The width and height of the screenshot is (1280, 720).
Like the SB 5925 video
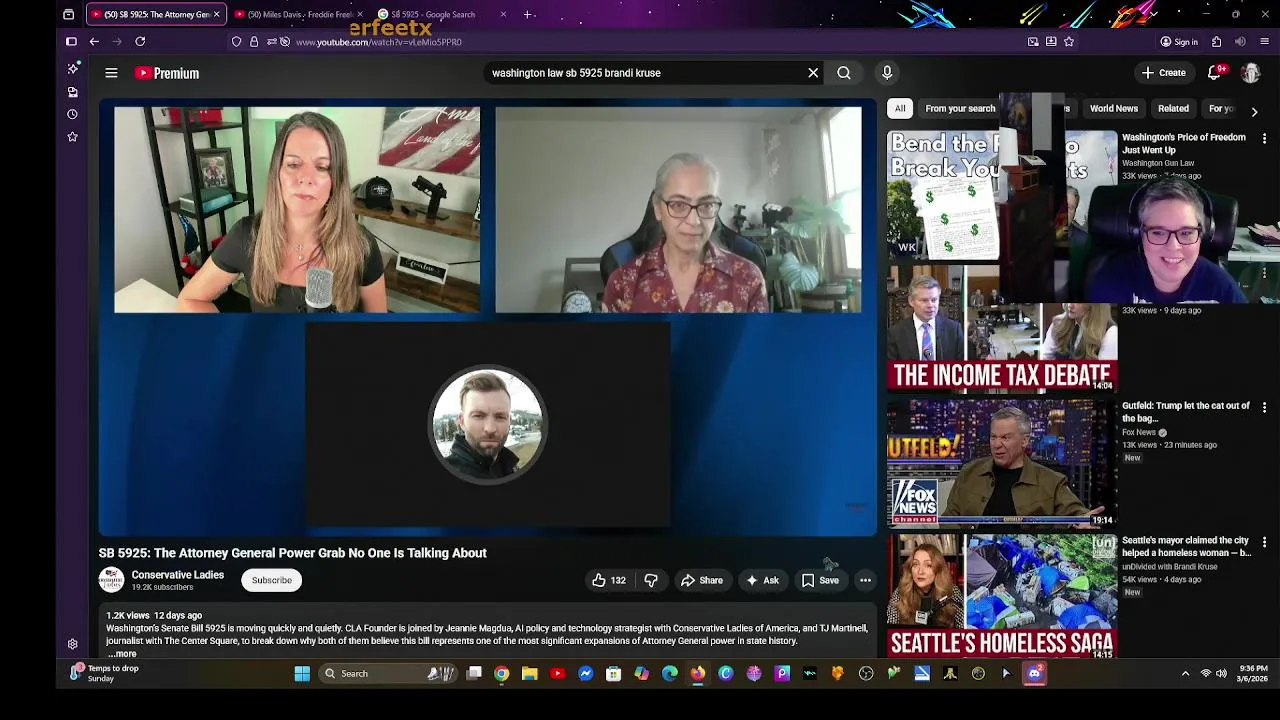[x=608, y=580]
